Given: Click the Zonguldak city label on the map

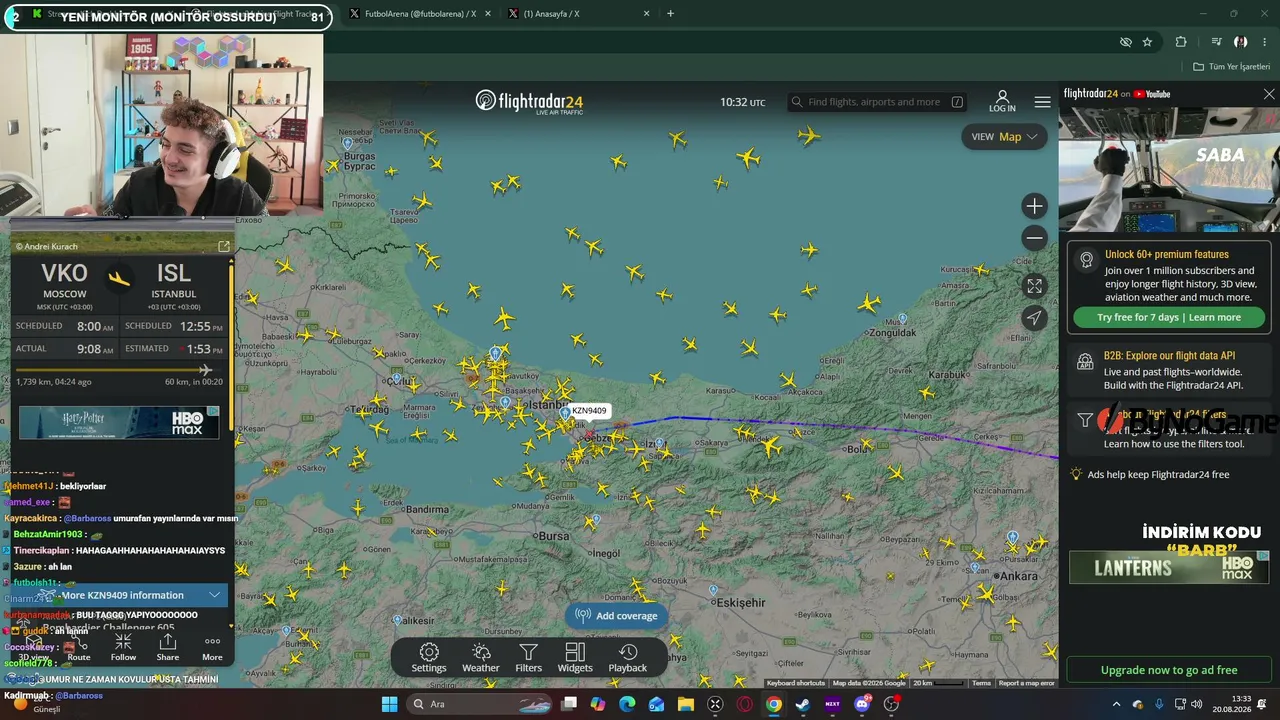Looking at the screenshot, I should point(892,332).
